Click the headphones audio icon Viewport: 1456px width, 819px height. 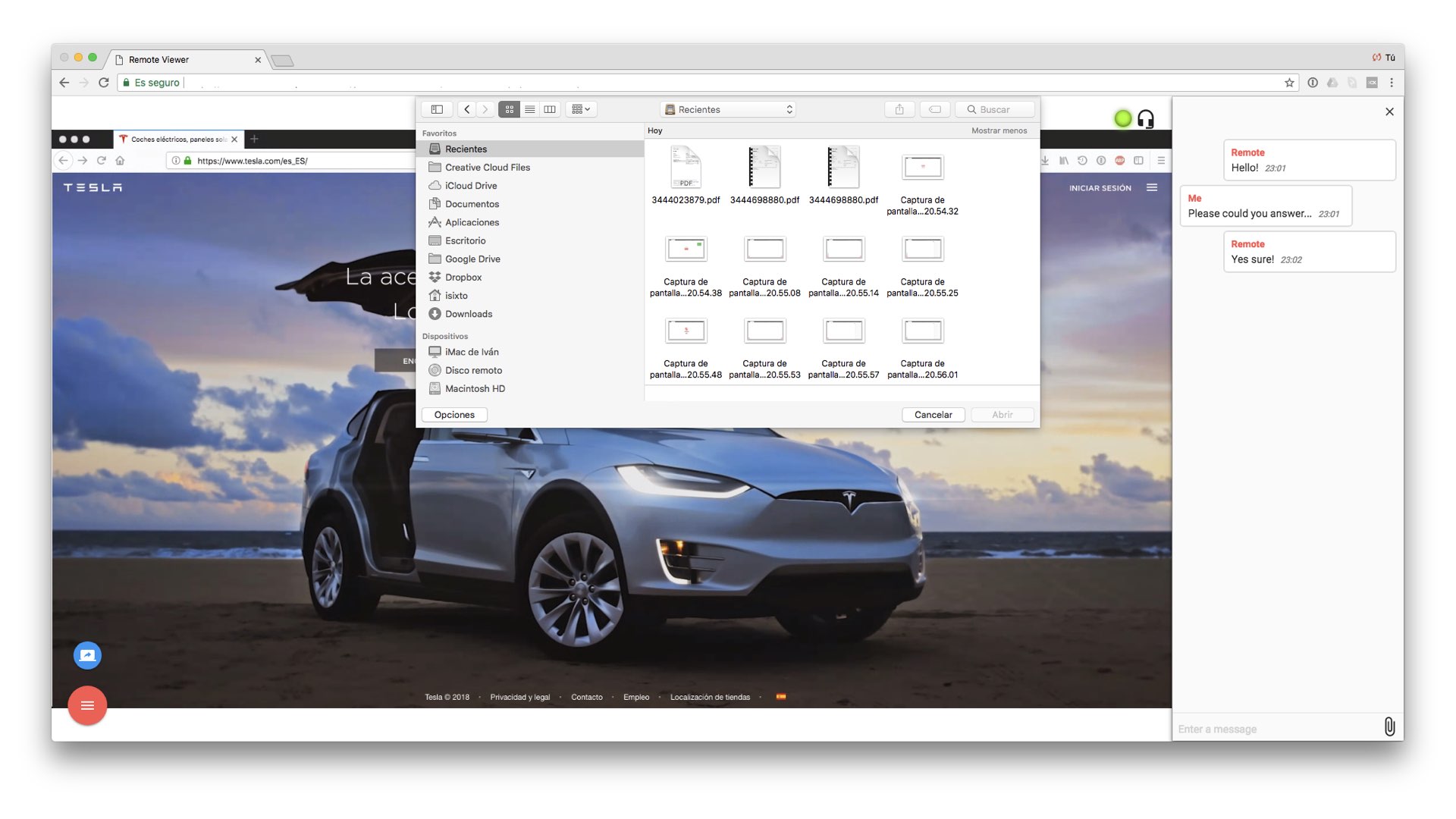click(x=1145, y=119)
